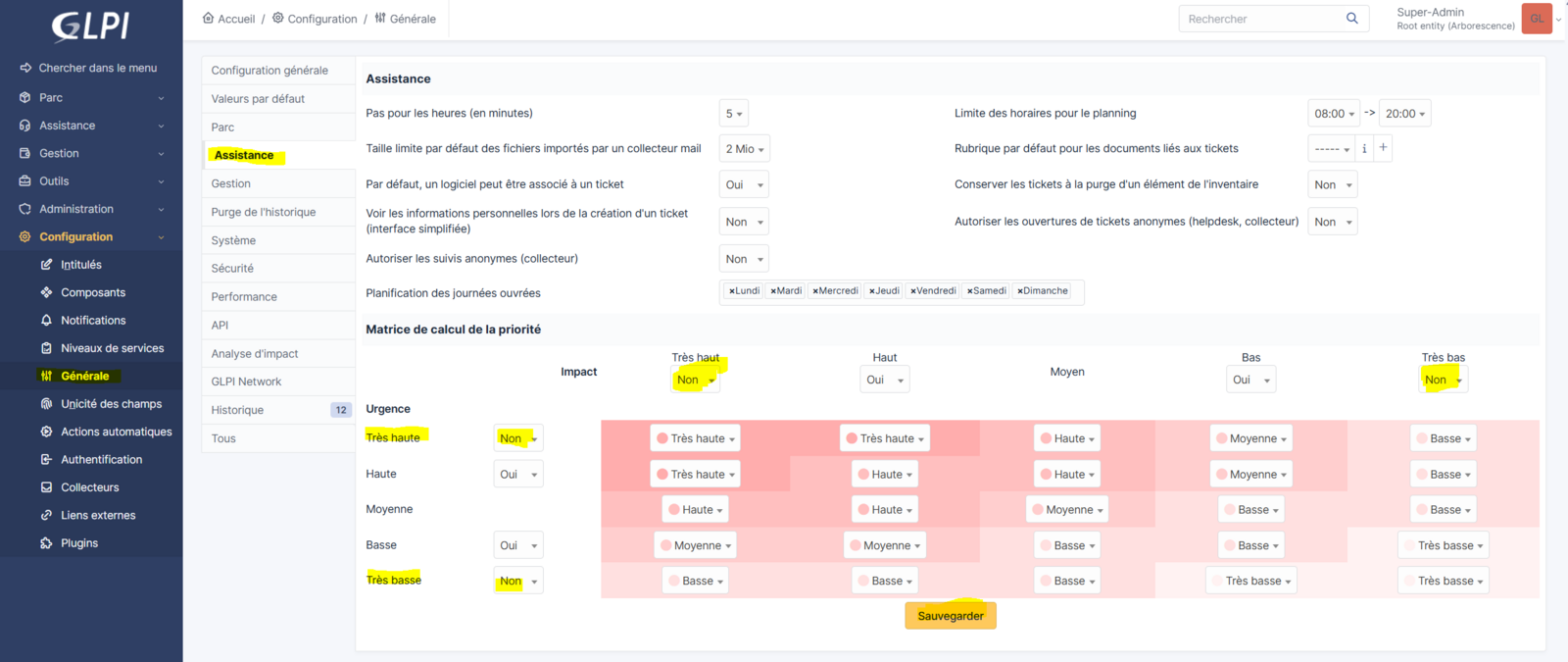Remove Dimanche from working days
1568x662 pixels.
(x=1020, y=291)
